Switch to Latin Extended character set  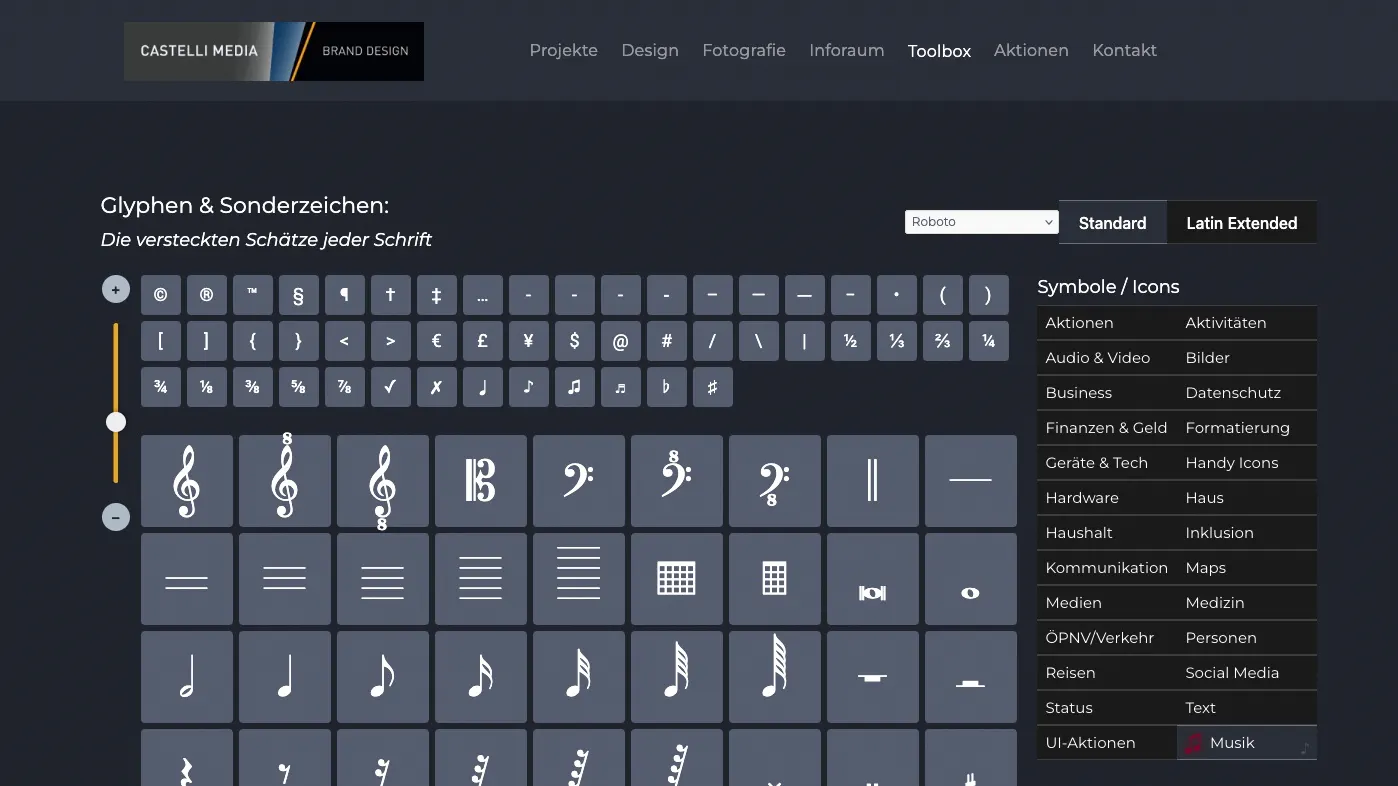tap(1241, 223)
